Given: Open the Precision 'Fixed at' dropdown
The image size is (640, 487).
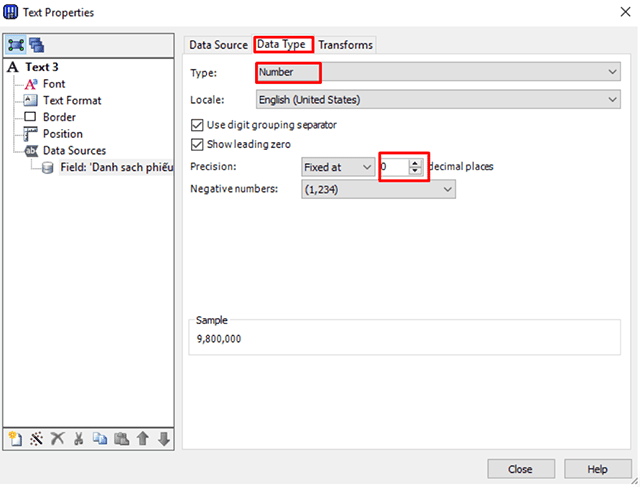Looking at the screenshot, I should (x=338, y=167).
